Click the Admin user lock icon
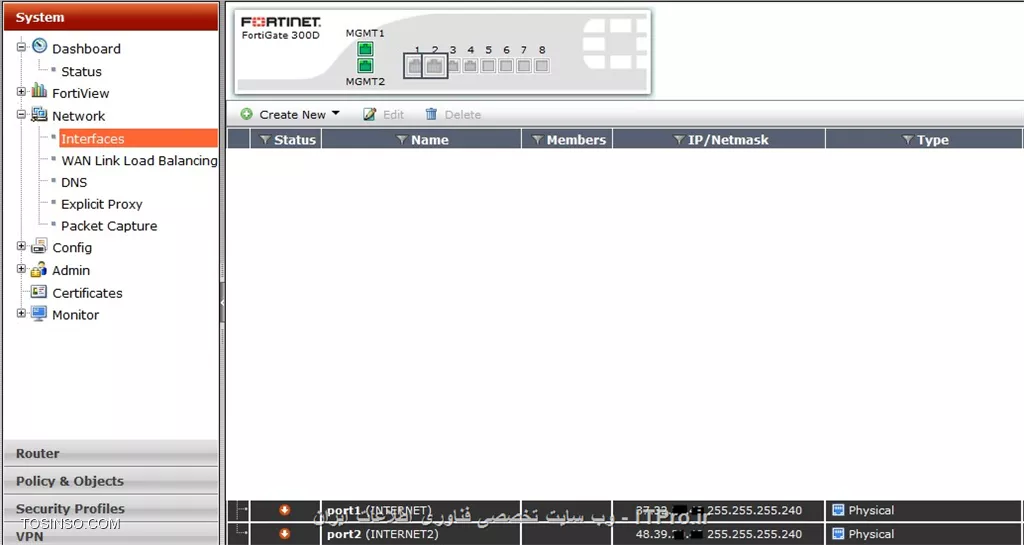 pyautogui.click(x=39, y=269)
